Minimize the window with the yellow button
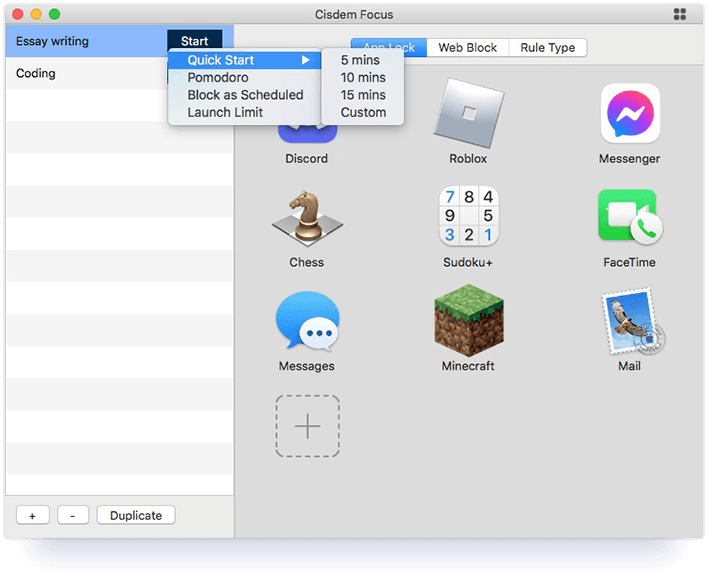The width and height of the screenshot is (708, 581). click(x=36, y=14)
